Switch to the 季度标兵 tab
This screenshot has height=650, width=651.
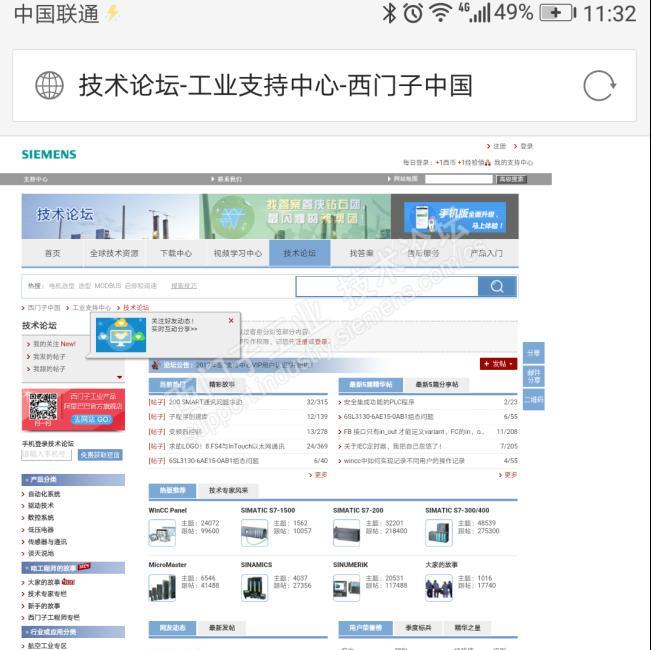(418, 628)
